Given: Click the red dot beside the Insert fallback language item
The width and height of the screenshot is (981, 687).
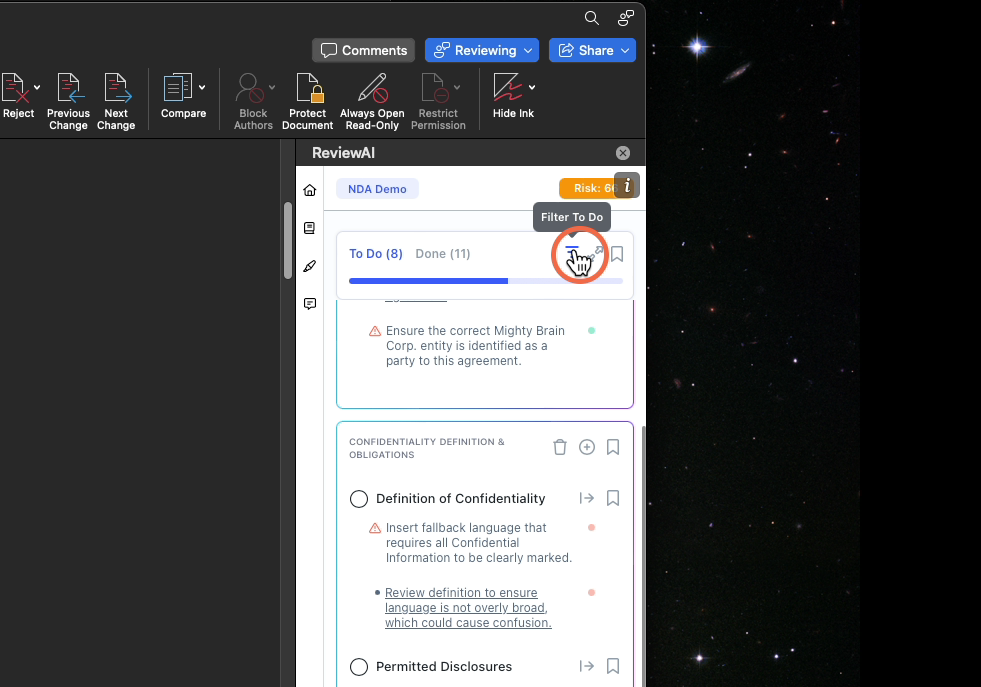Looking at the screenshot, I should click(591, 527).
